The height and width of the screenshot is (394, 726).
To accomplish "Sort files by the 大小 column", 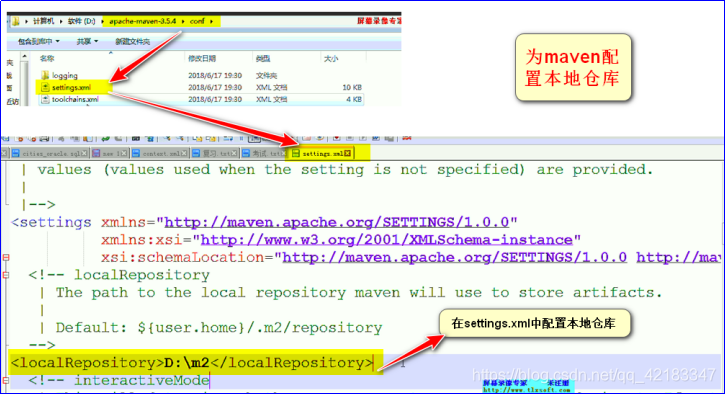I will (x=331, y=59).
